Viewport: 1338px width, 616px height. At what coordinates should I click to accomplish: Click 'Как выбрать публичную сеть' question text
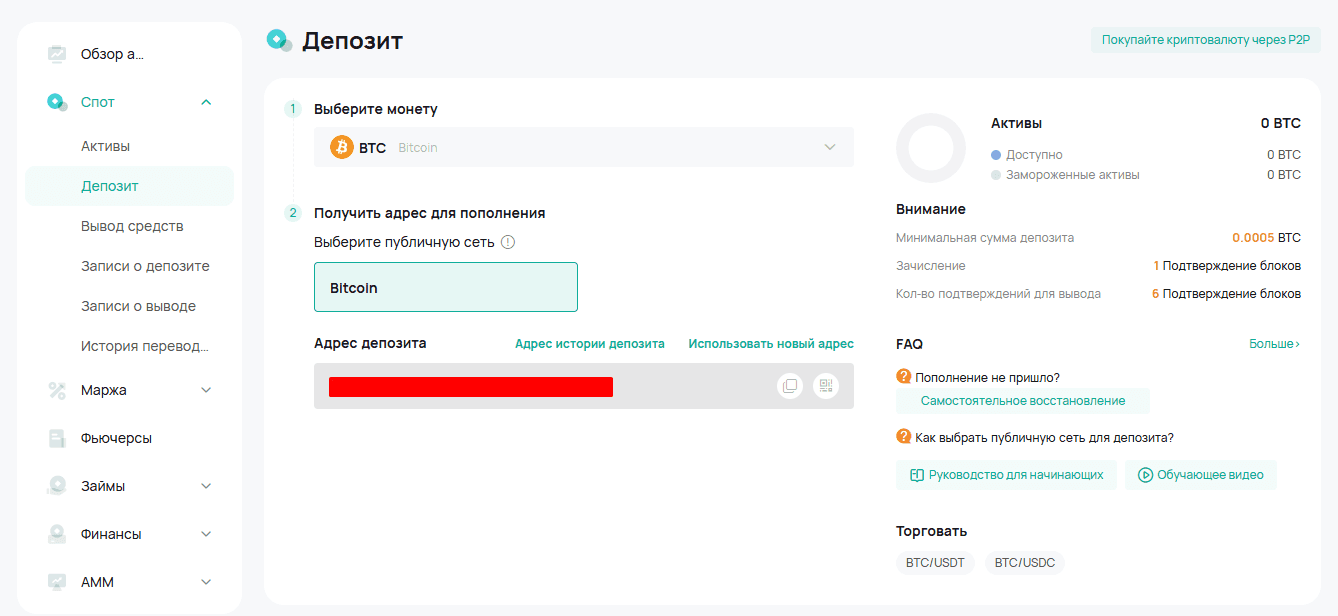(x=1044, y=437)
